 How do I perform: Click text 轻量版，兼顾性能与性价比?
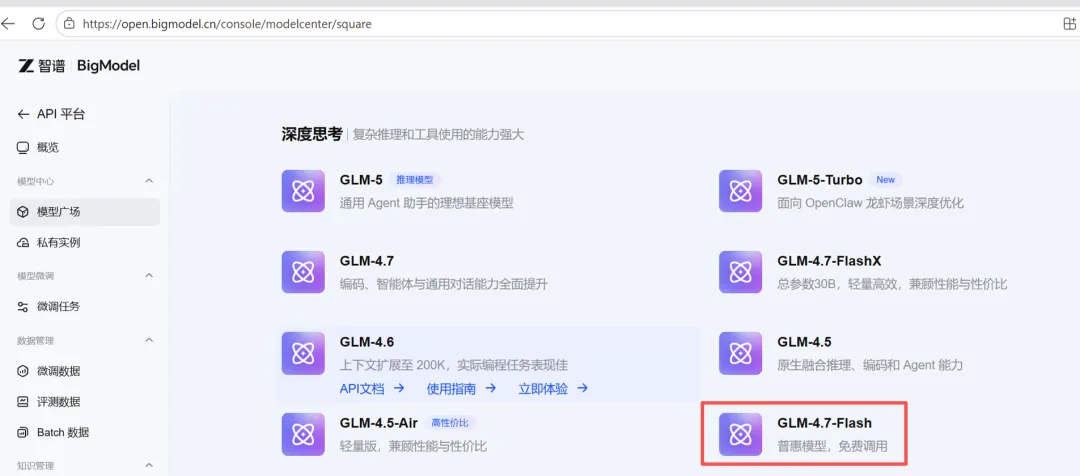pyautogui.click(x=413, y=446)
